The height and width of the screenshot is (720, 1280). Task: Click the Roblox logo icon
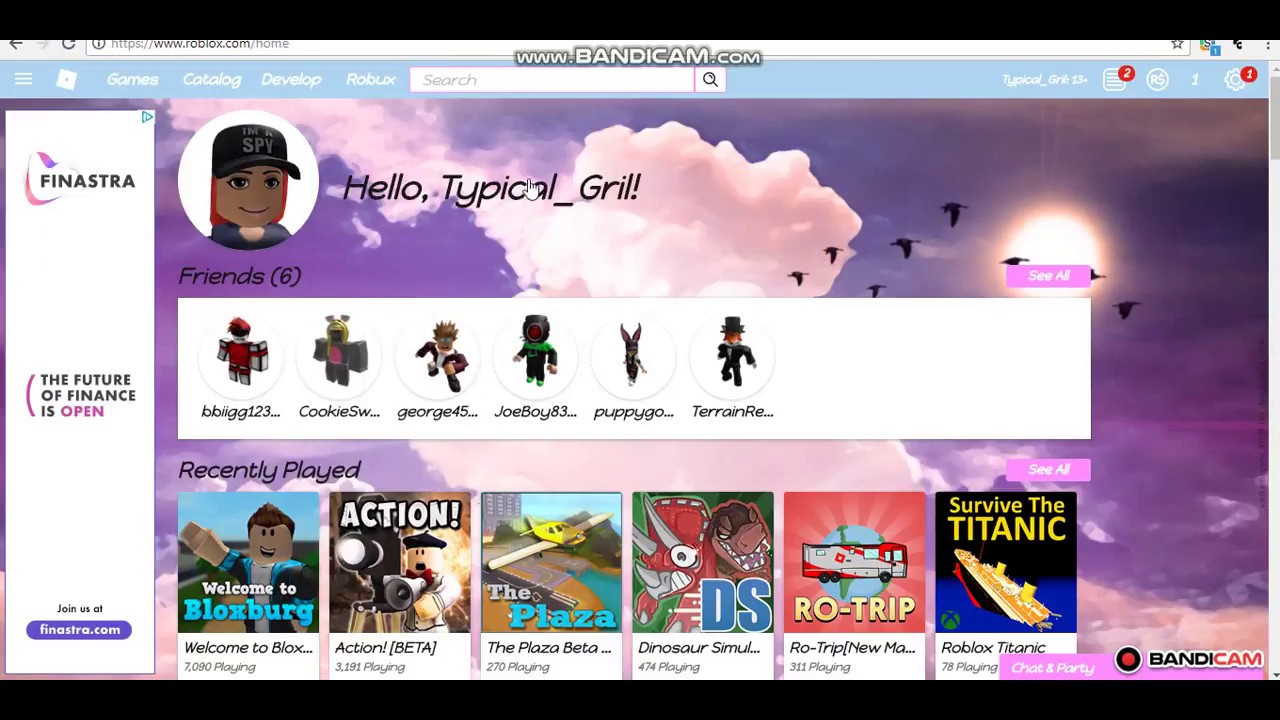[67, 80]
